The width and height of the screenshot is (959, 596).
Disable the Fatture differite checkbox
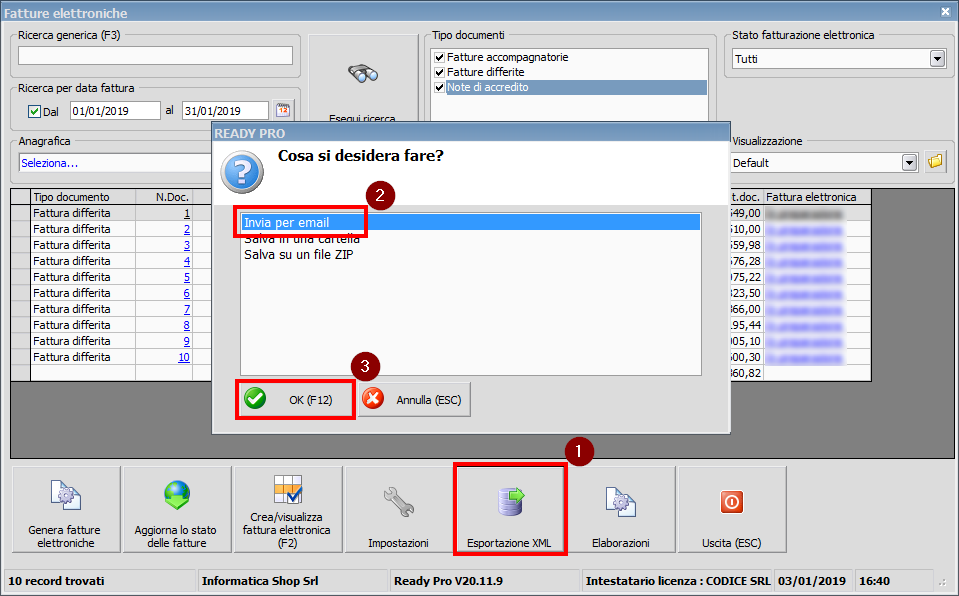point(441,72)
